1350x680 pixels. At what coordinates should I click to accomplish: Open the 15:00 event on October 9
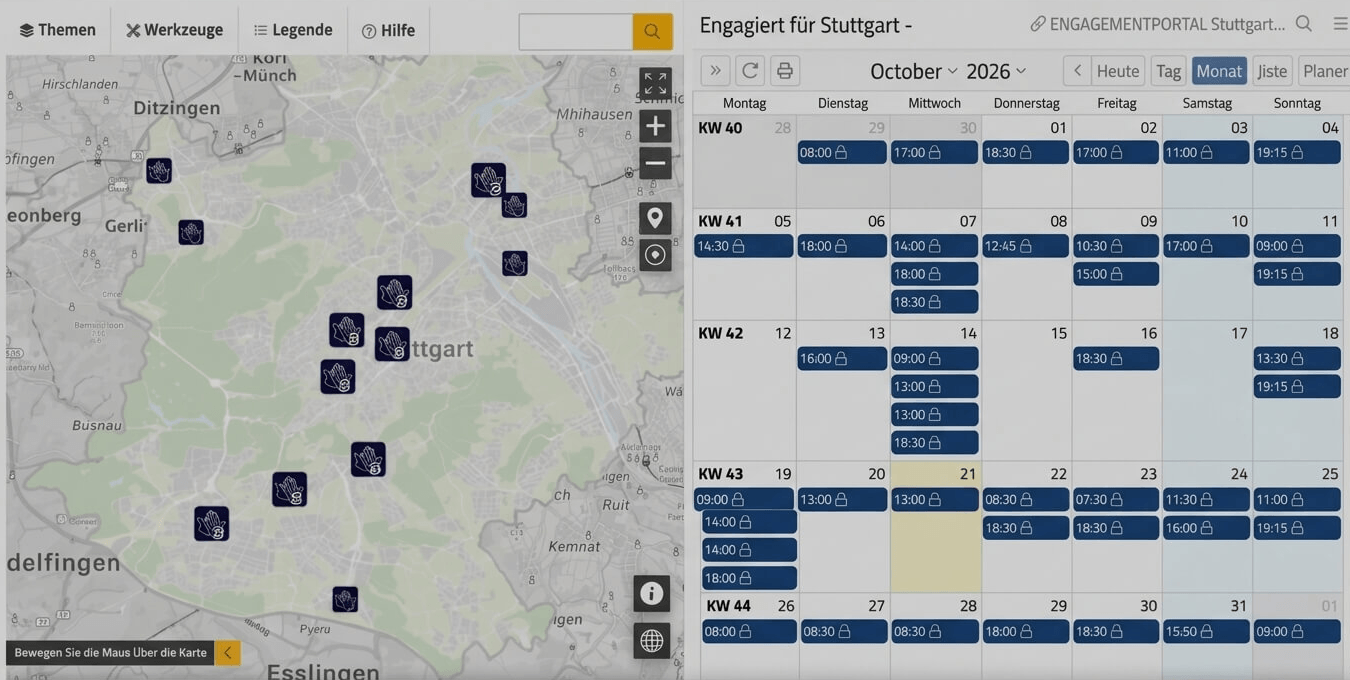[1116, 274]
